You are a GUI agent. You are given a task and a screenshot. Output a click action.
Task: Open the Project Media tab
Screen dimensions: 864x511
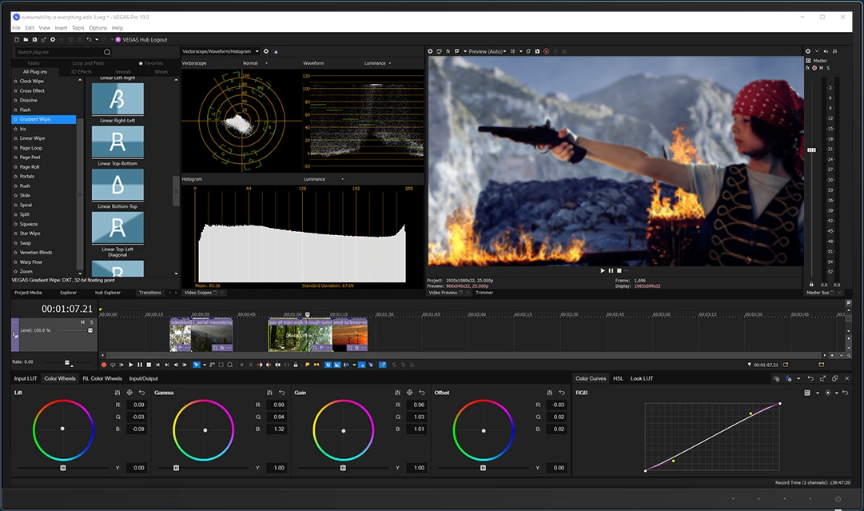click(28, 293)
